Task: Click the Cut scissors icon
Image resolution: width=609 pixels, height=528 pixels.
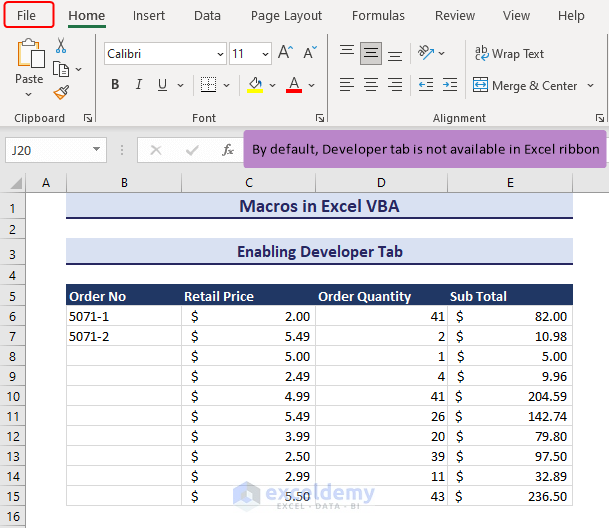Action: tap(60, 45)
